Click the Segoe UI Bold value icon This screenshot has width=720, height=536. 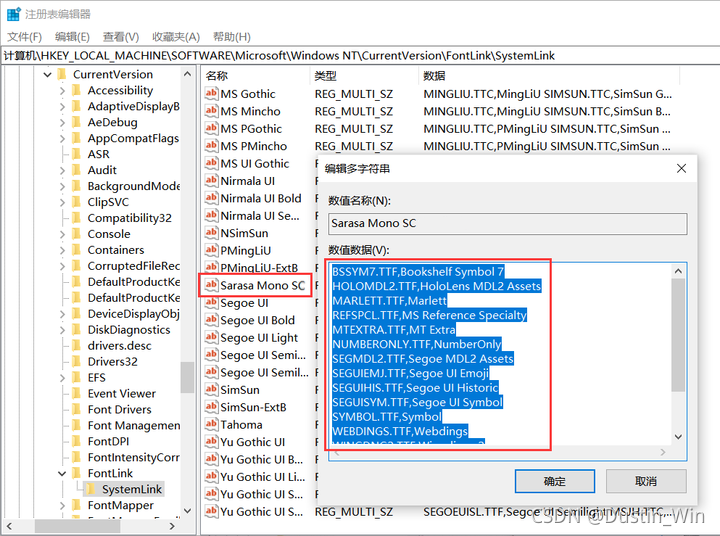click(211, 320)
